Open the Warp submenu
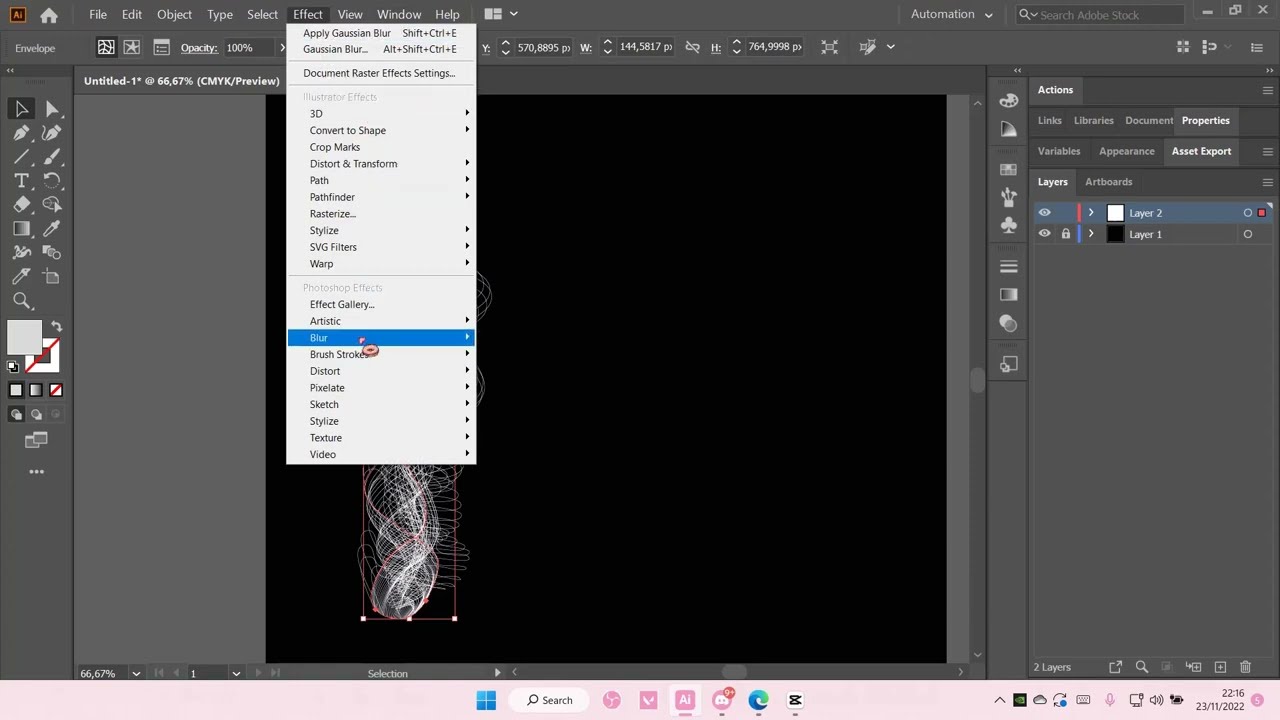Image resolution: width=1280 pixels, height=720 pixels. coord(381,264)
